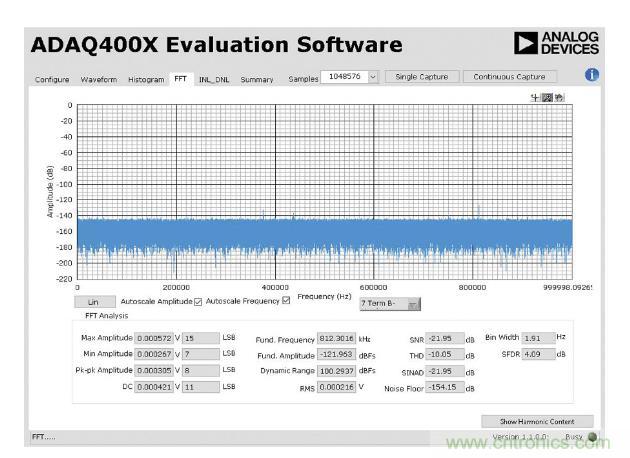Start Continuous Capture
This screenshot has height=458, width=630.
point(509,77)
